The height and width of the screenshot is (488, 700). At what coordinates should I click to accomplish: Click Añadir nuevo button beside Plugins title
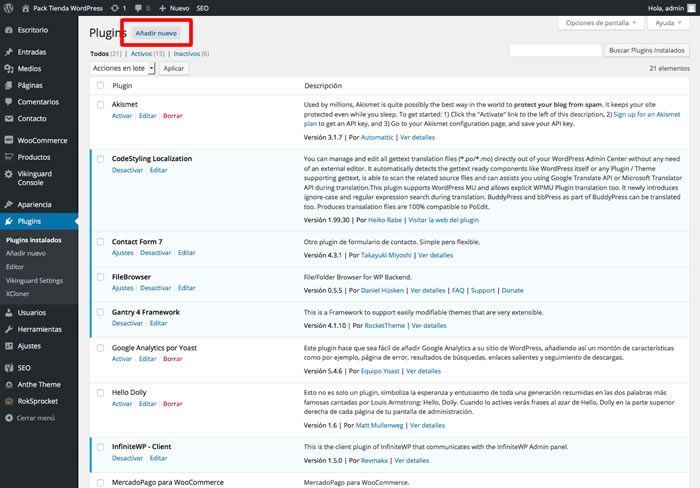point(156,33)
